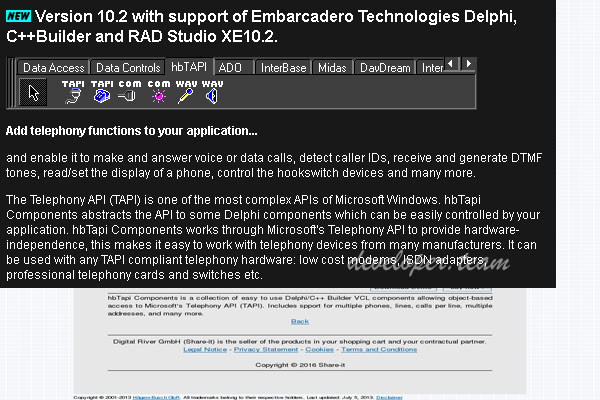Open the InterBase tab
Image resolution: width=600 pixels, height=400 pixels.
coord(282,68)
